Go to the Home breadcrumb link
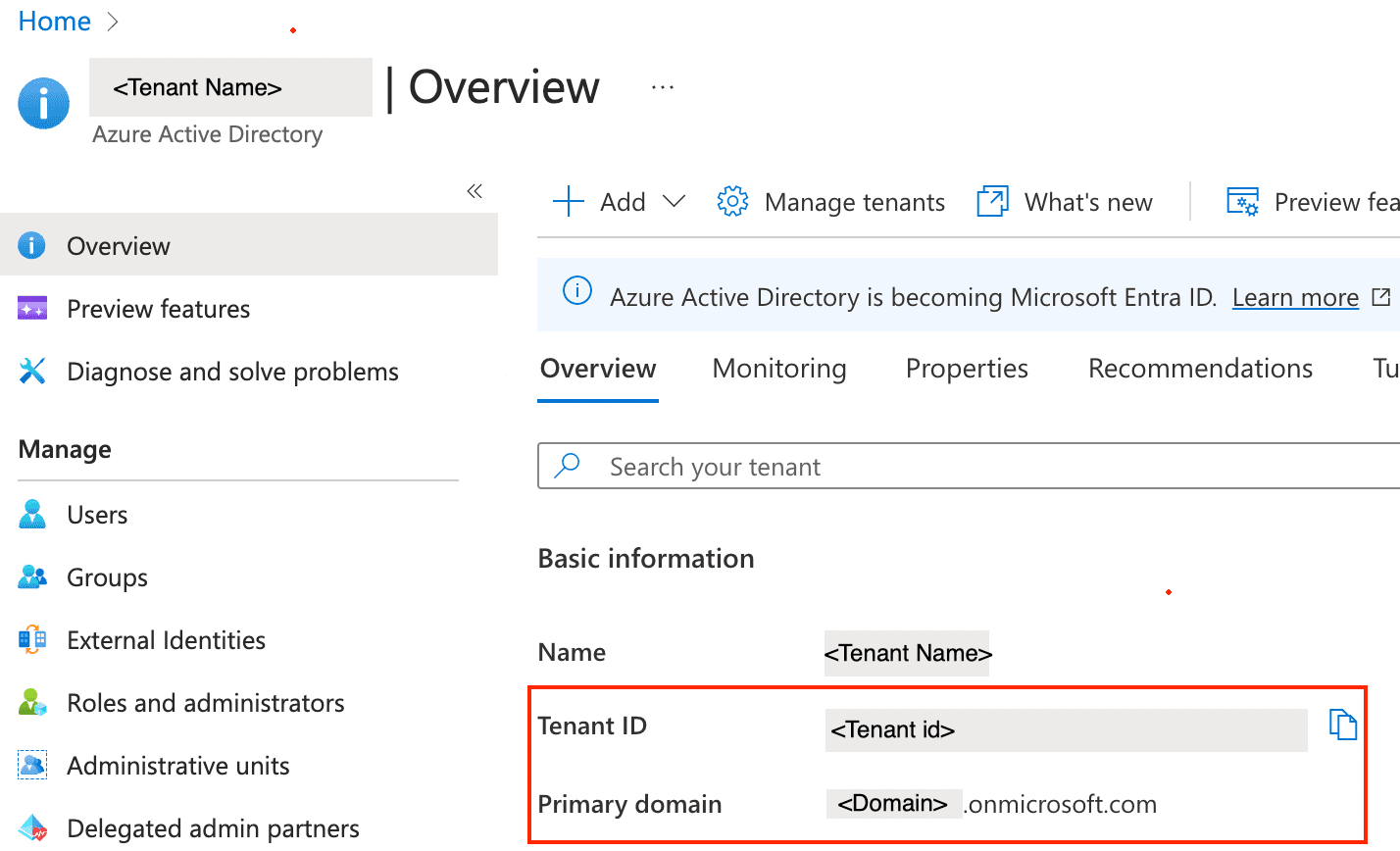This screenshot has height=851, width=1400. pos(55,22)
